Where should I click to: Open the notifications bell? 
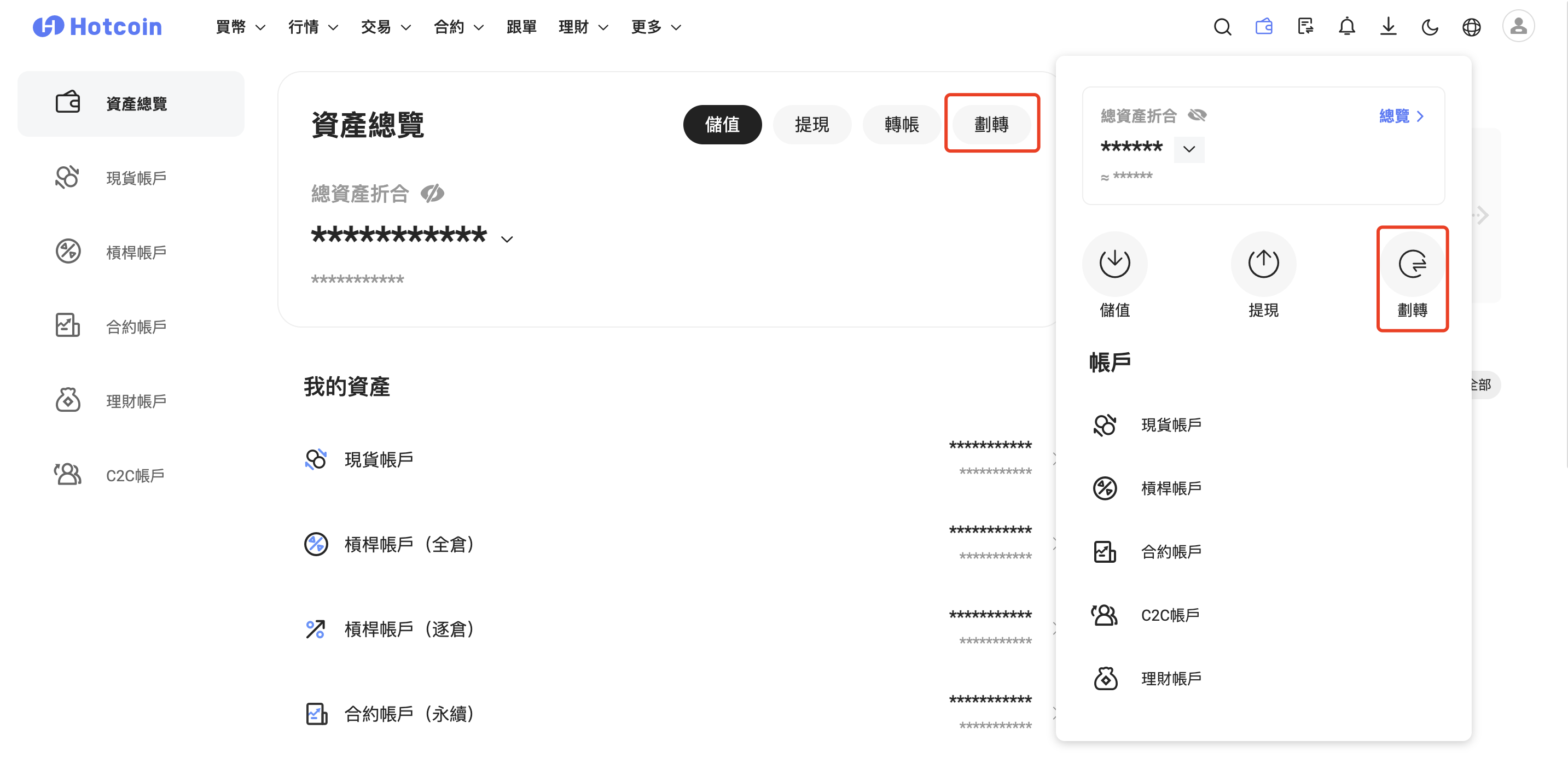1346,27
